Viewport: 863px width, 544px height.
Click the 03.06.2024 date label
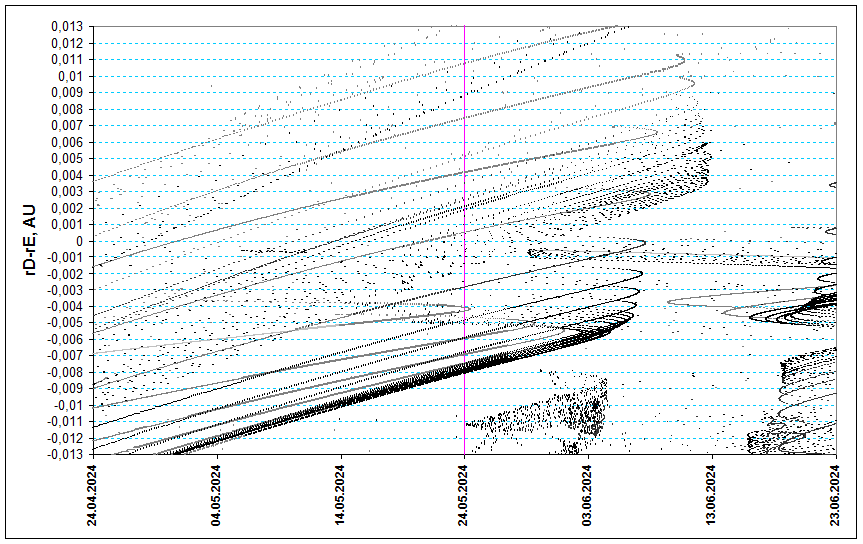point(587,496)
